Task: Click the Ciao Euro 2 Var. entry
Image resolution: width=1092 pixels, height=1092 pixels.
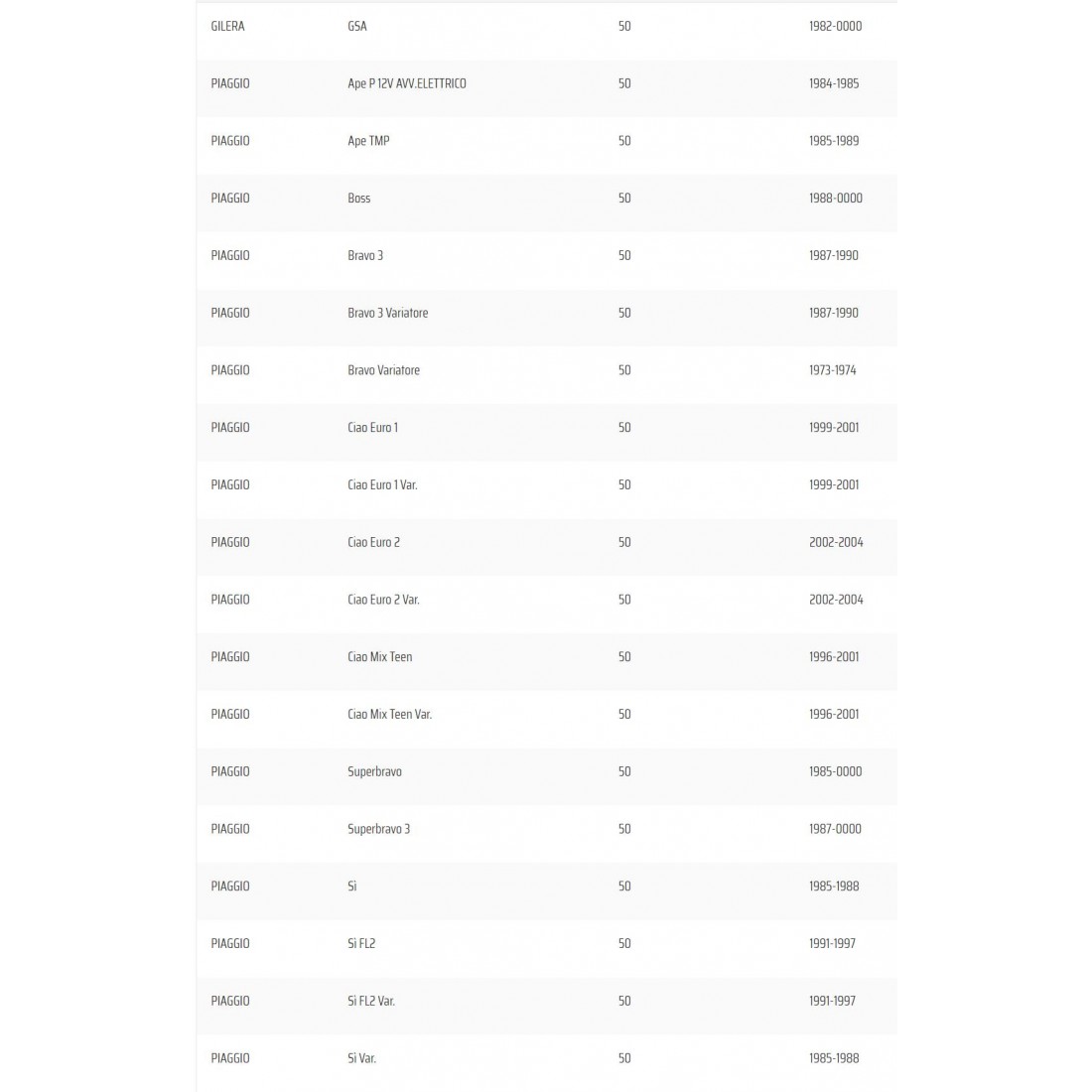Action: [x=383, y=600]
